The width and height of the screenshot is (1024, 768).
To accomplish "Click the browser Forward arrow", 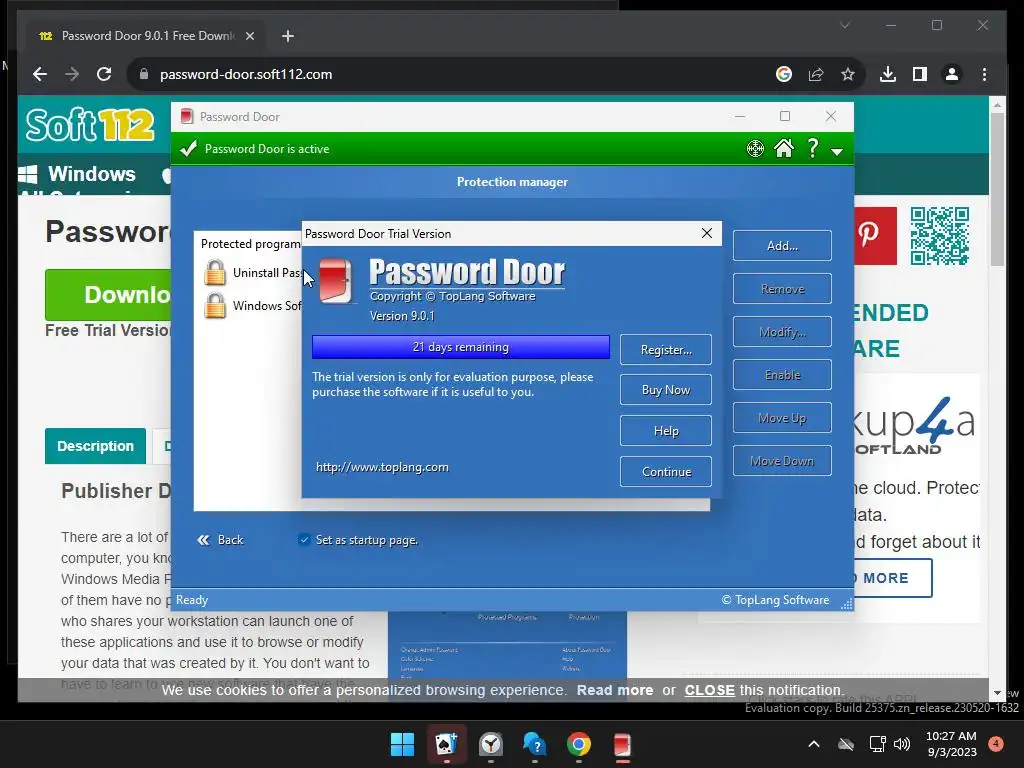I will 72,74.
